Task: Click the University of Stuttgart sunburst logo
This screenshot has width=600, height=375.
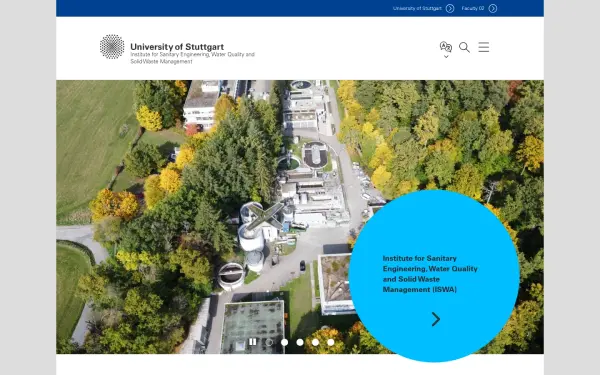Action: pos(112,47)
